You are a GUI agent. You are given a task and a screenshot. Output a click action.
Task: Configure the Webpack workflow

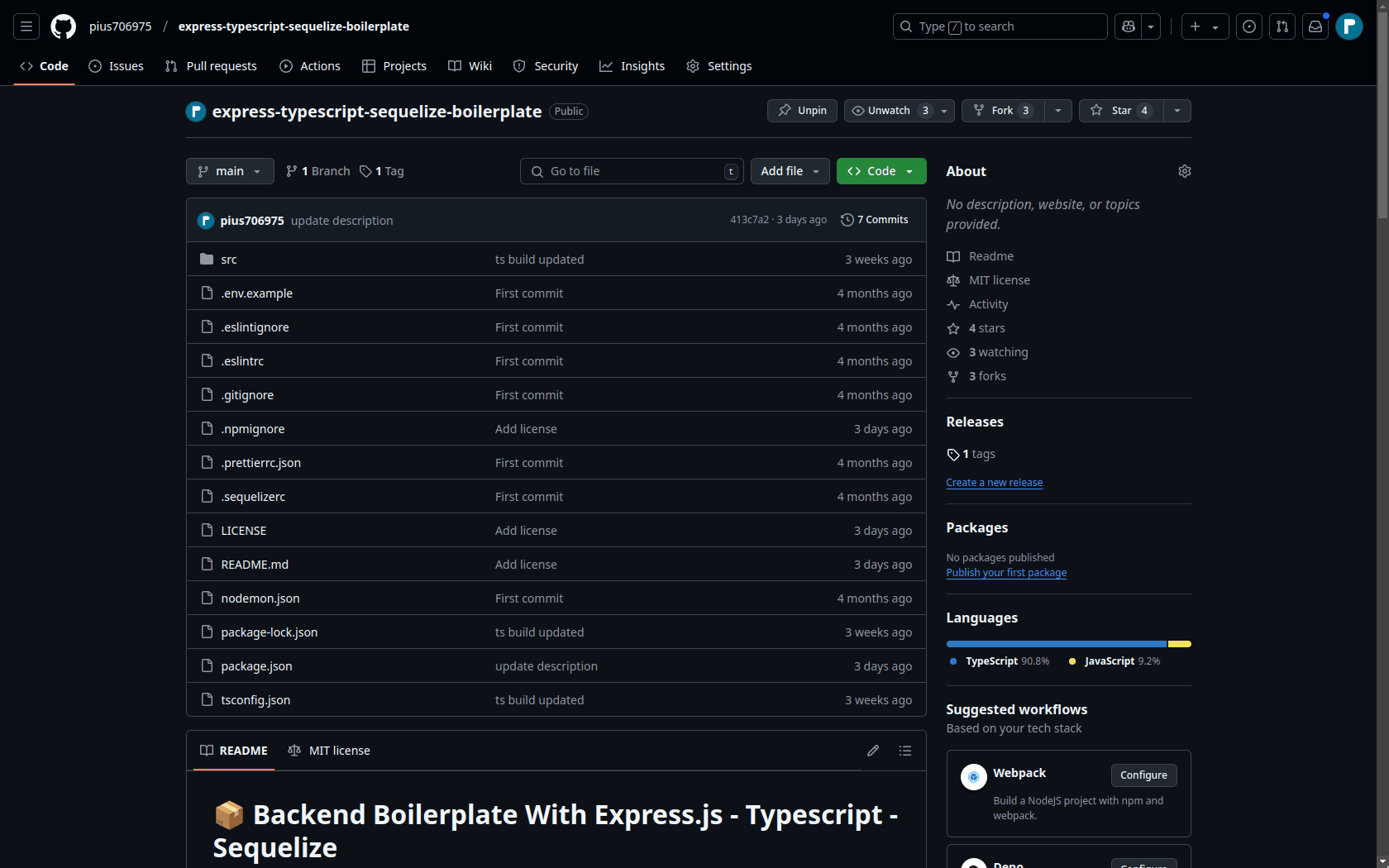click(1143, 775)
